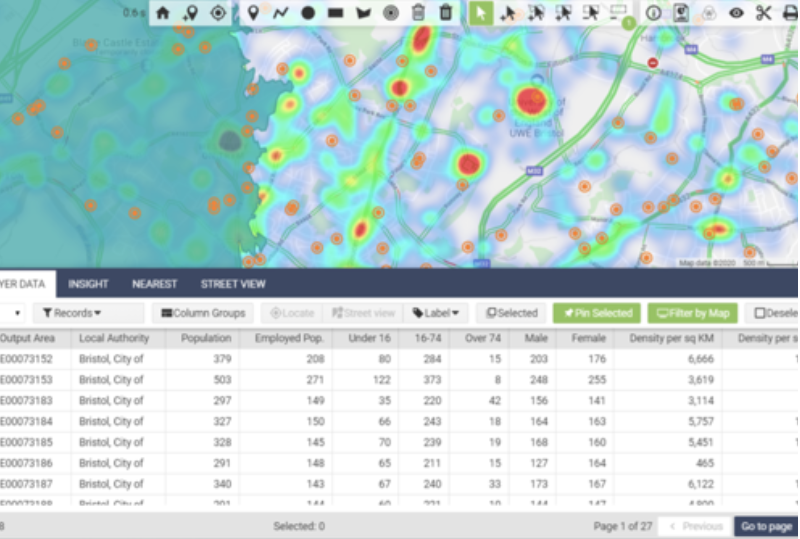Click population value 503

point(222,380)
